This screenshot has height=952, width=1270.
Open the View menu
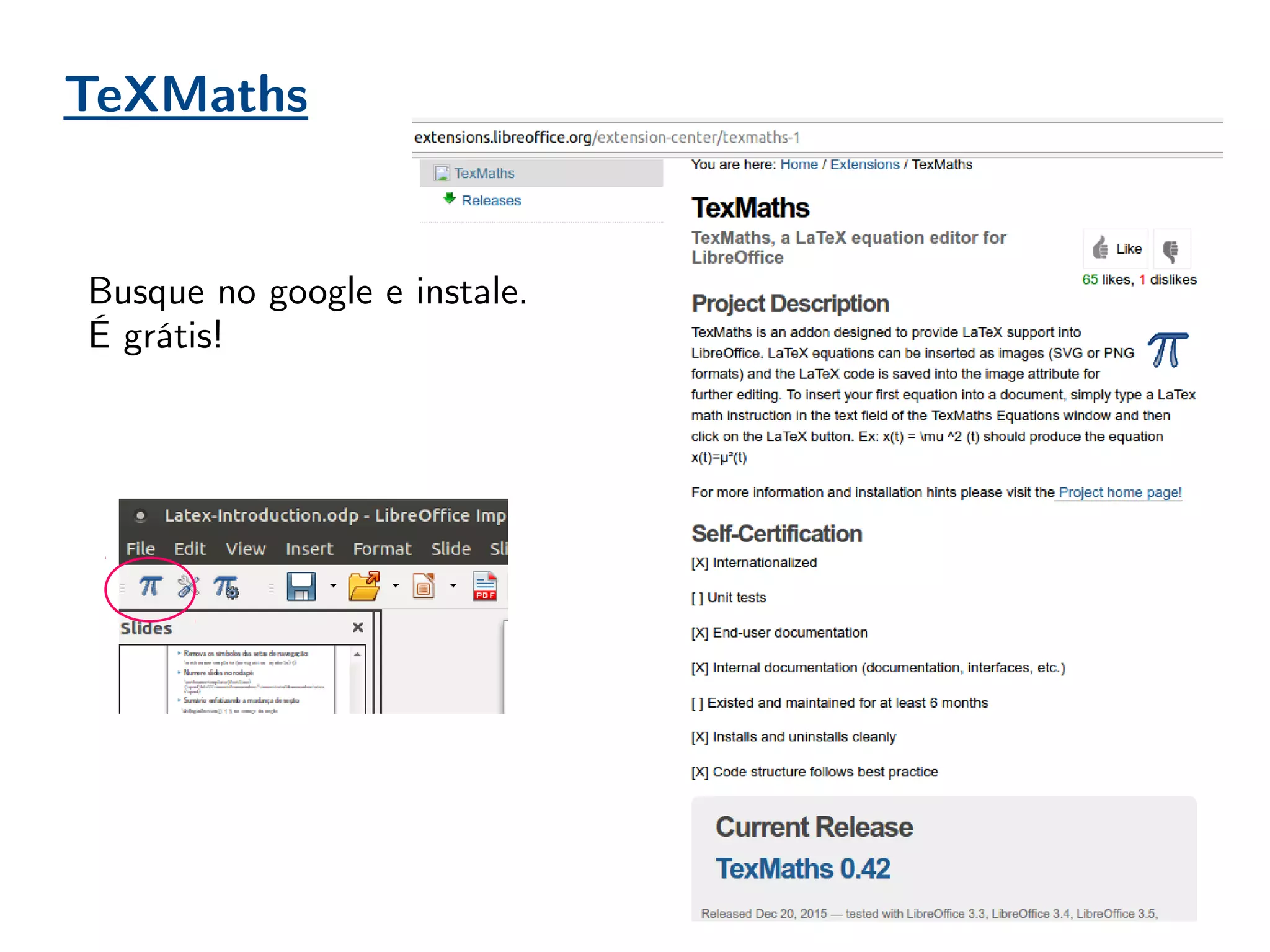tap(246, 549)
